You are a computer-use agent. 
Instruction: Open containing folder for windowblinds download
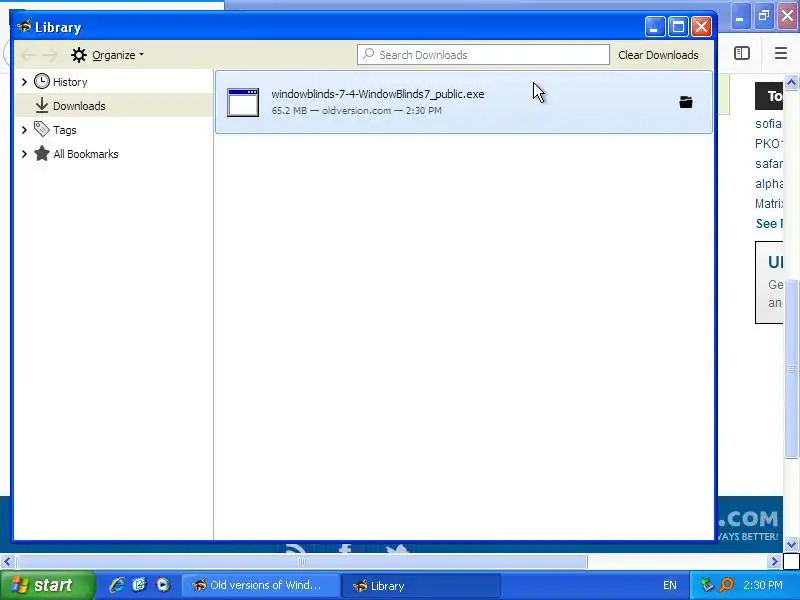coord(686,102)
